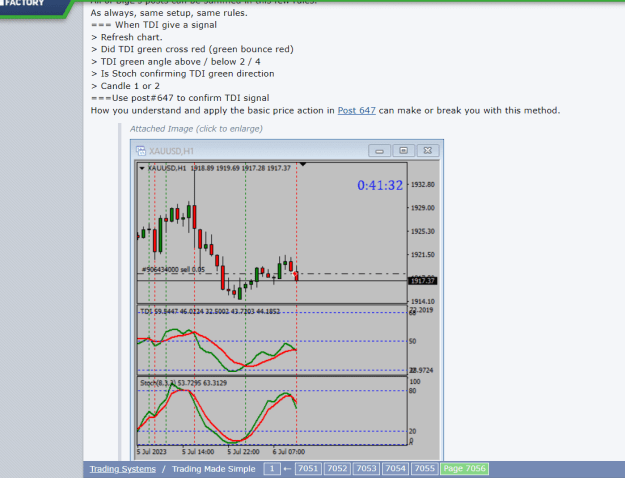Click the dropdown triangle beside XAUUSD,H1 label
This screenshot has width=625, height=478.
coord(142,168)
